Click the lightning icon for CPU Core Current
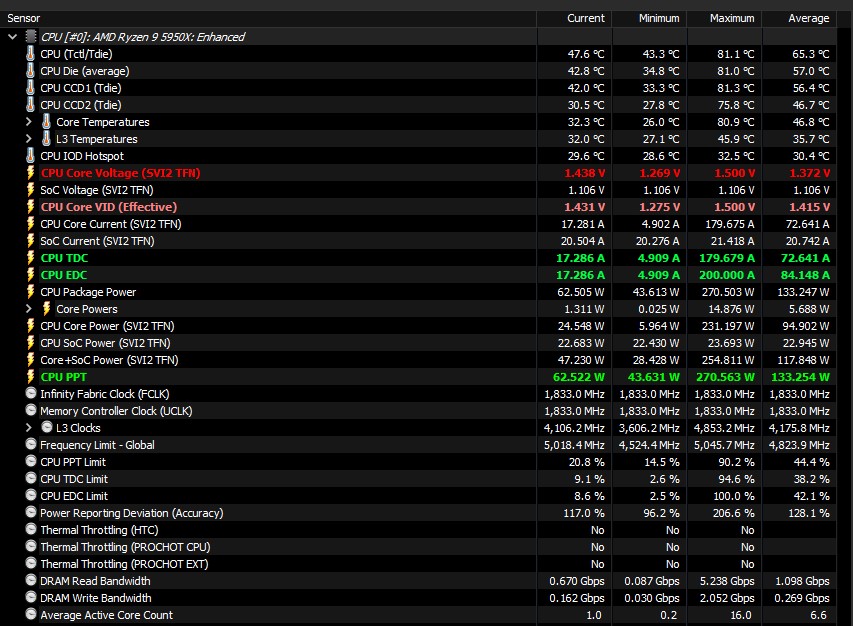 [x=30, y=224]
